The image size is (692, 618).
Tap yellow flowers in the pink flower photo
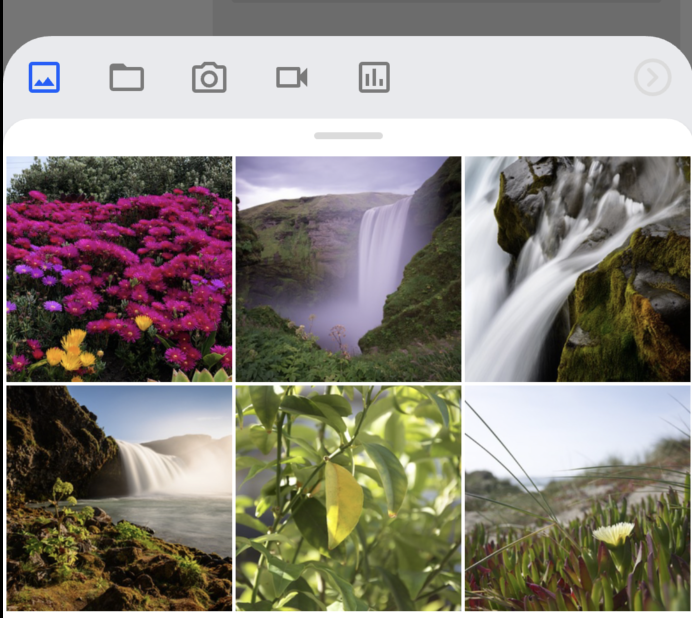click(72, 351)
